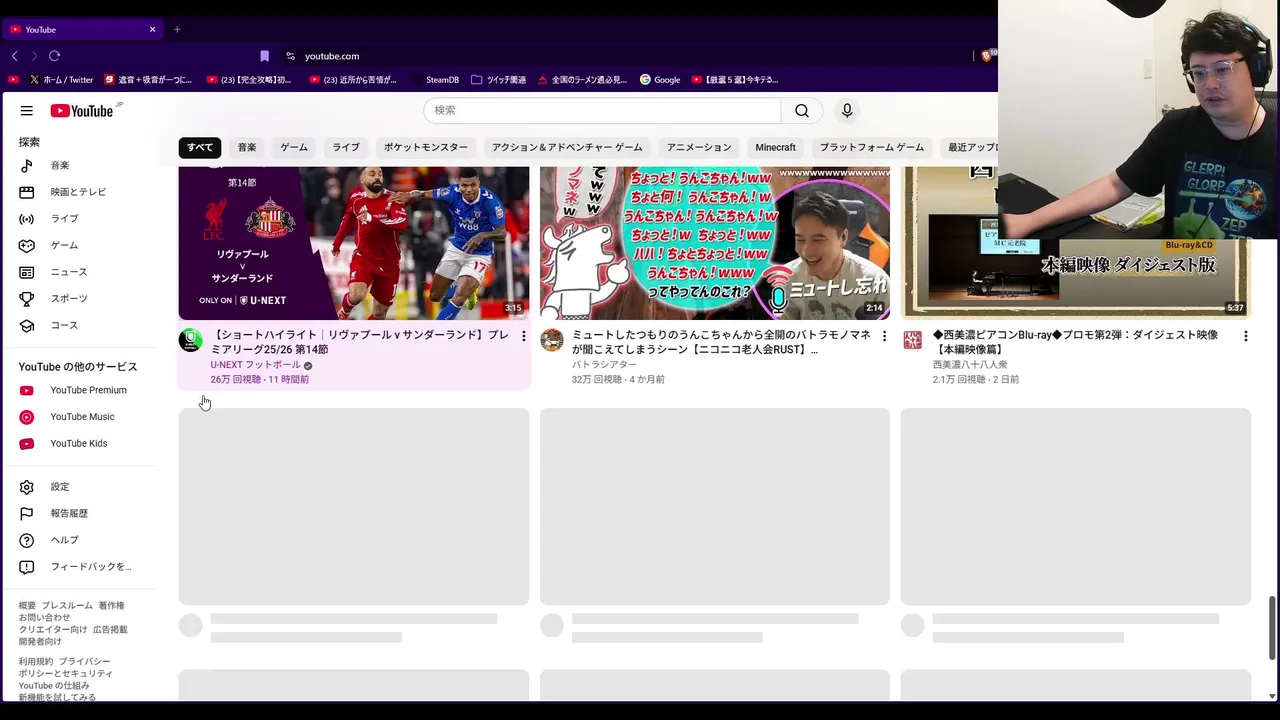Open YouTube Music service
Screen dimensions: 1280x720
coord(80,417)
